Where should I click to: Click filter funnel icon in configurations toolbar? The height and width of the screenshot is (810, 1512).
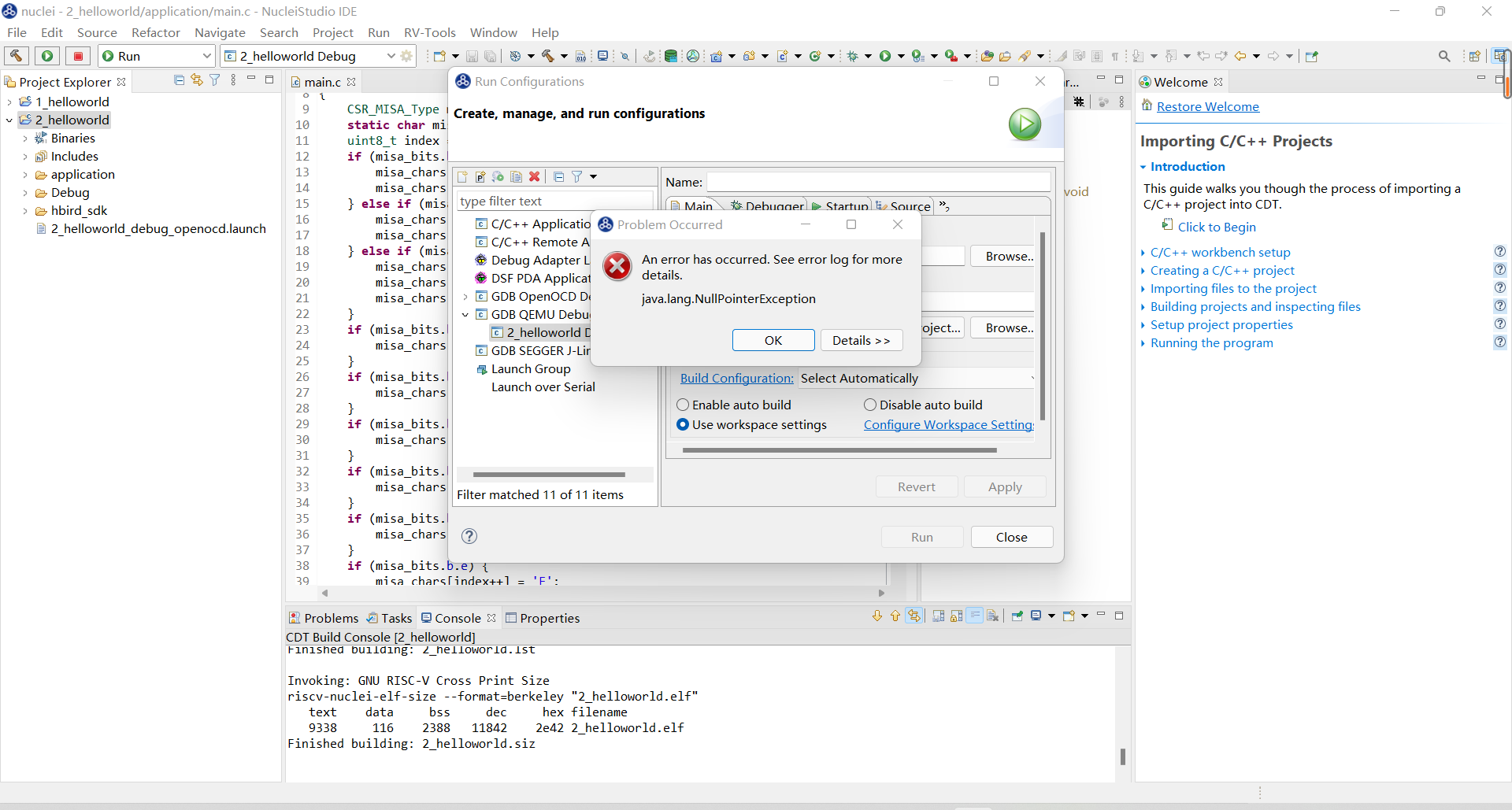576,176
